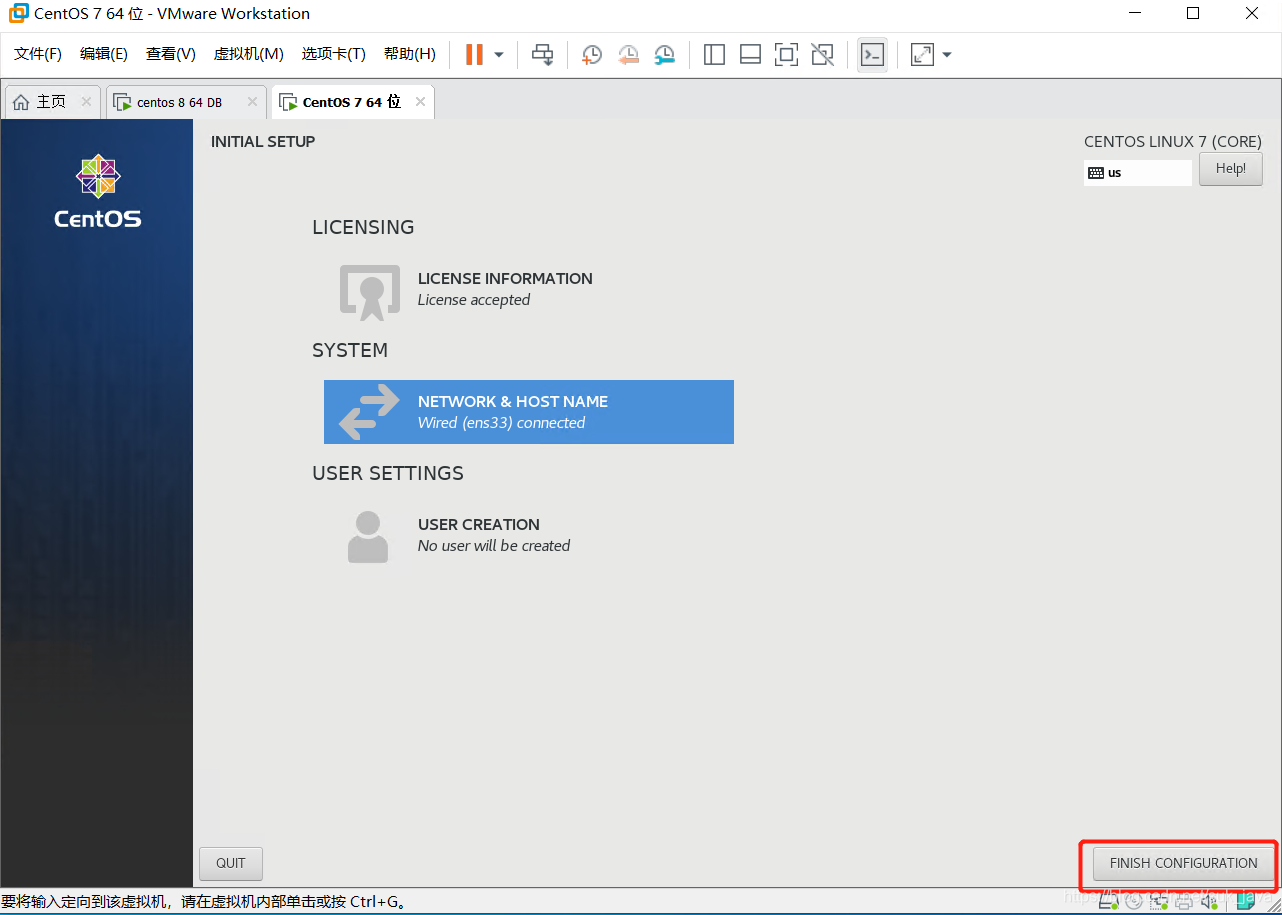Open the 帮助(H) menu
The height and width of the screenshot is (915, 1282).
click(x=410, y=54)
